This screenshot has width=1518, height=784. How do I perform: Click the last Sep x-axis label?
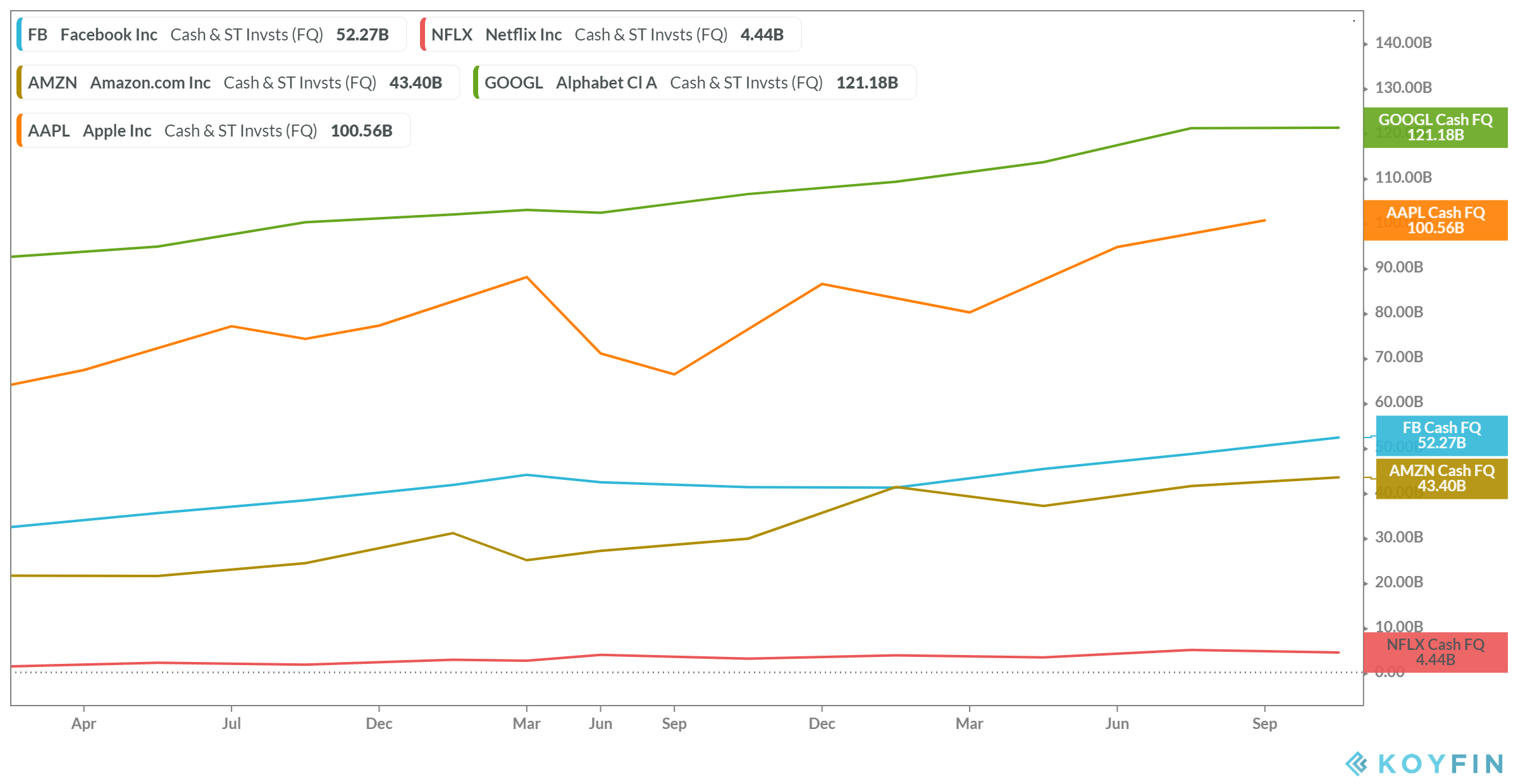[1264, 724]
